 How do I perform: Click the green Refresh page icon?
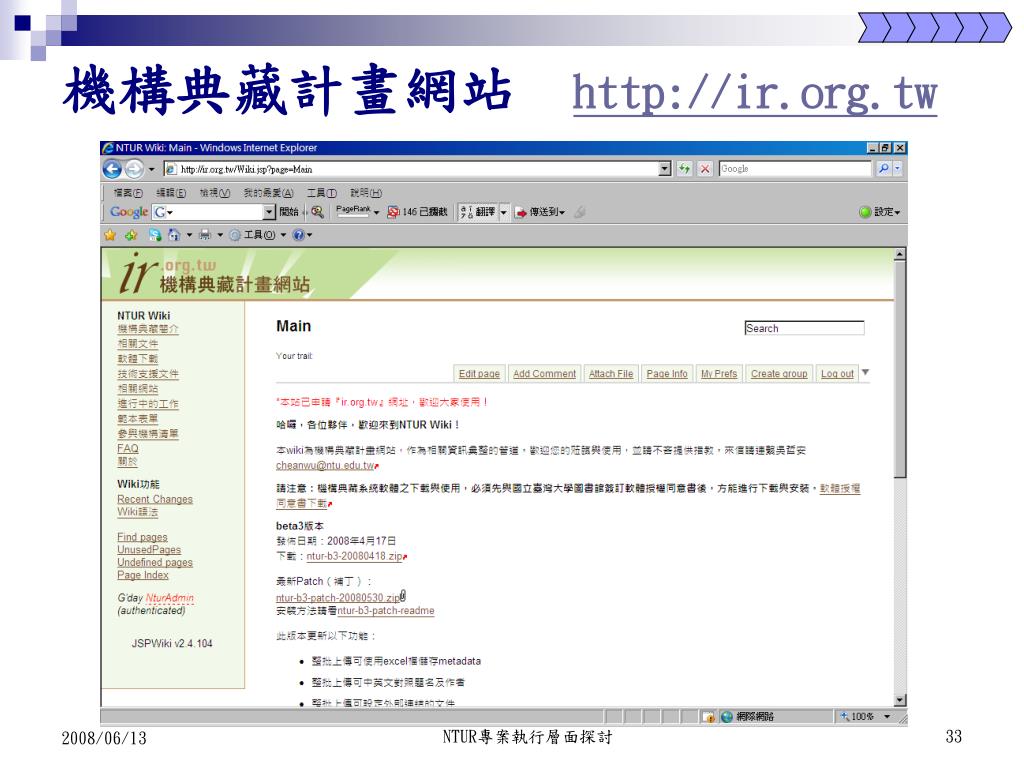coord(684,169)
